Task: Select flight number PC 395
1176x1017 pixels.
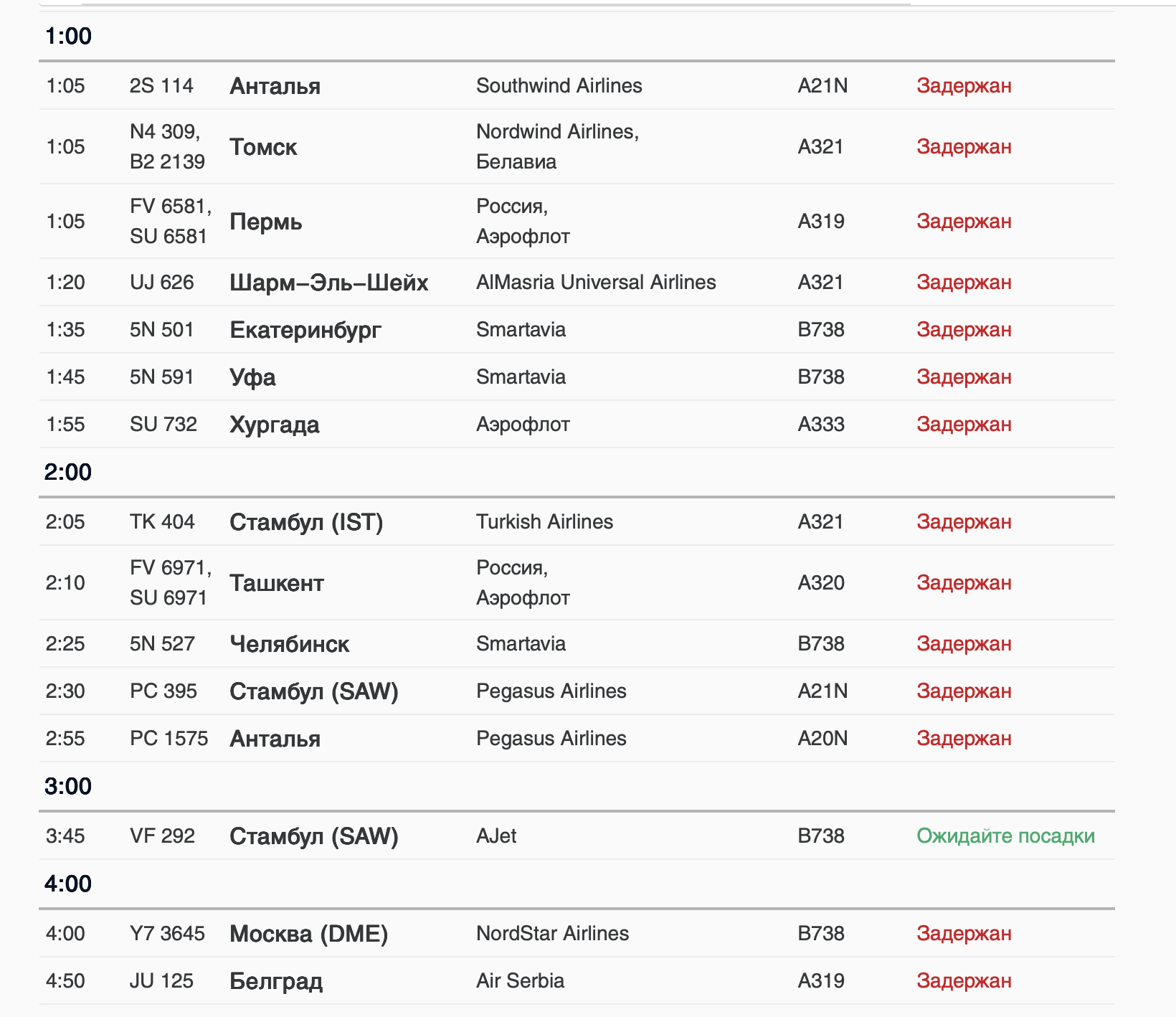Action: pyautogui.click(x=163, y=691)
